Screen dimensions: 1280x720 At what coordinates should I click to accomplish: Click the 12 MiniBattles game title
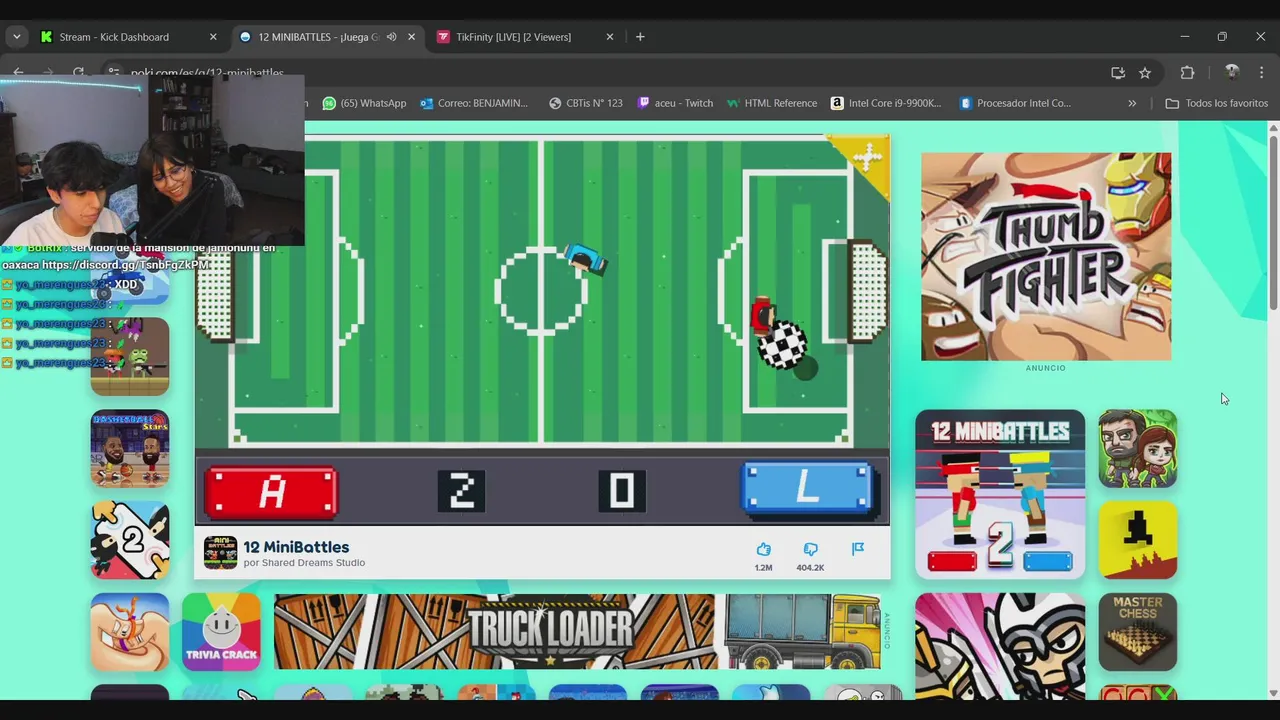pyautogui.click(x=296, y=547)
